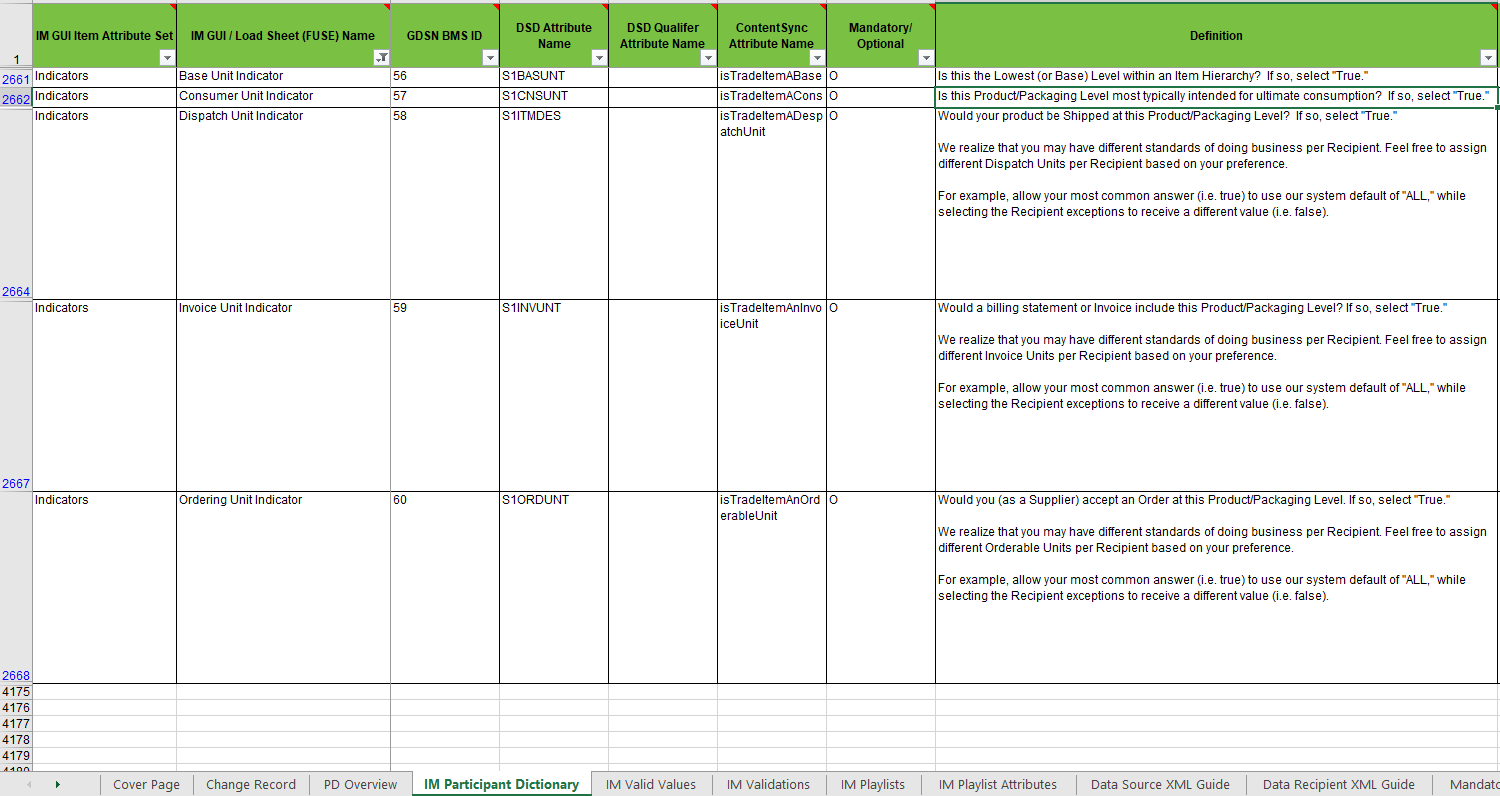Switch to the IM Playlist Attributes sheet
1500x796 pixels.
(997, 784)
